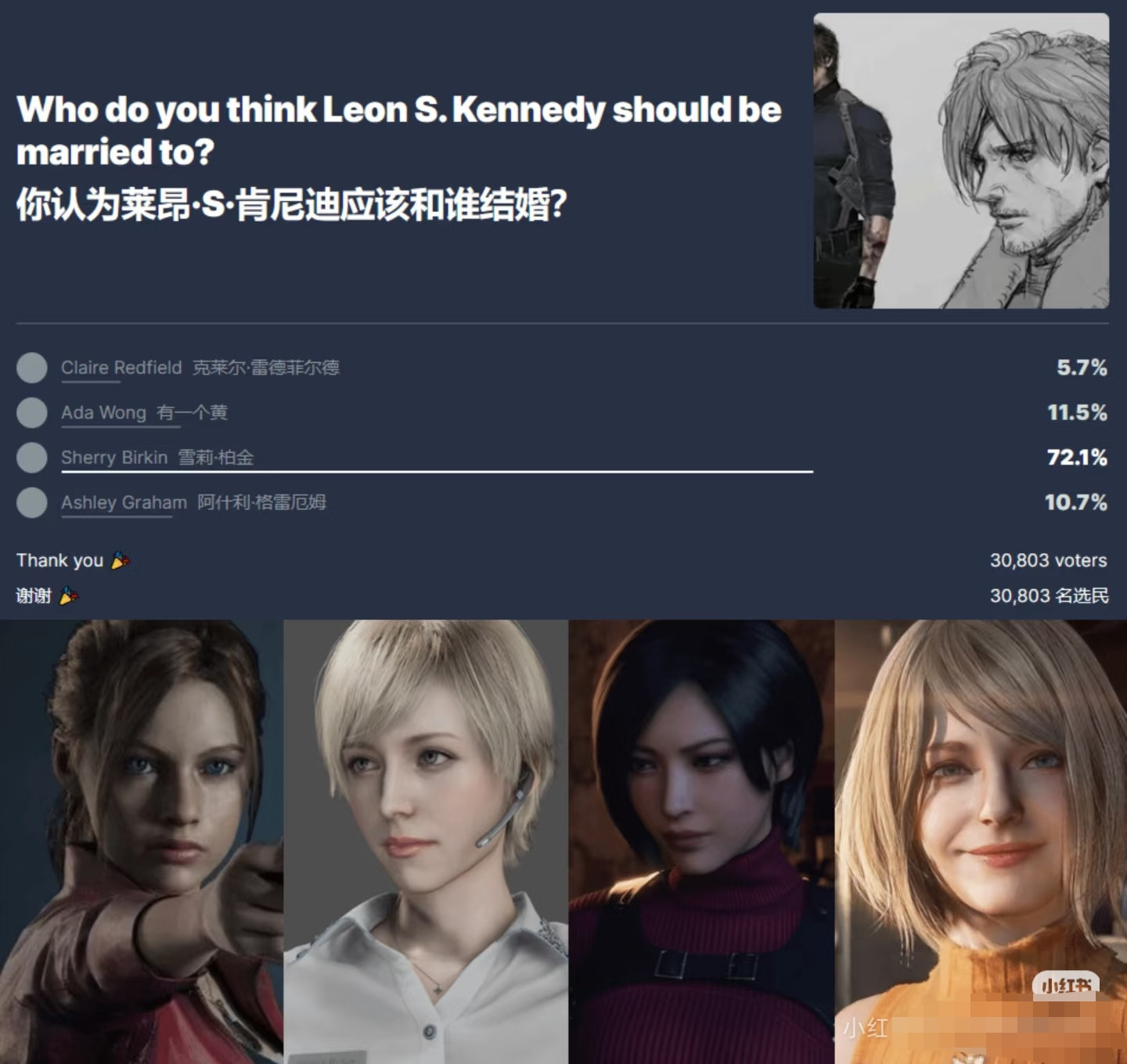
Task: Select the Ashley Graham radio button
Action: tap(32, 502)
